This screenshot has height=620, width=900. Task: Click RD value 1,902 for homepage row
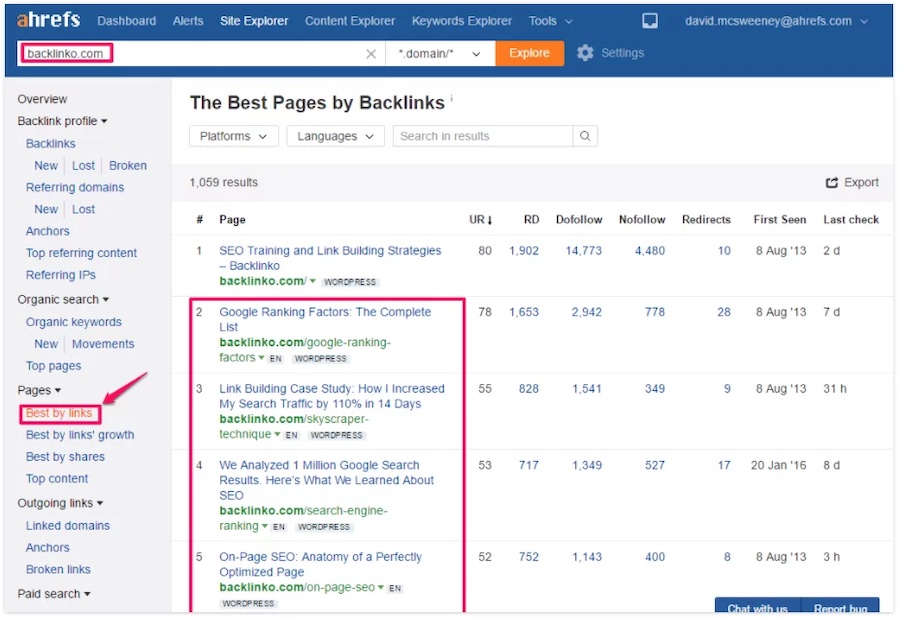pyautogui.click(x=523, y=251)
